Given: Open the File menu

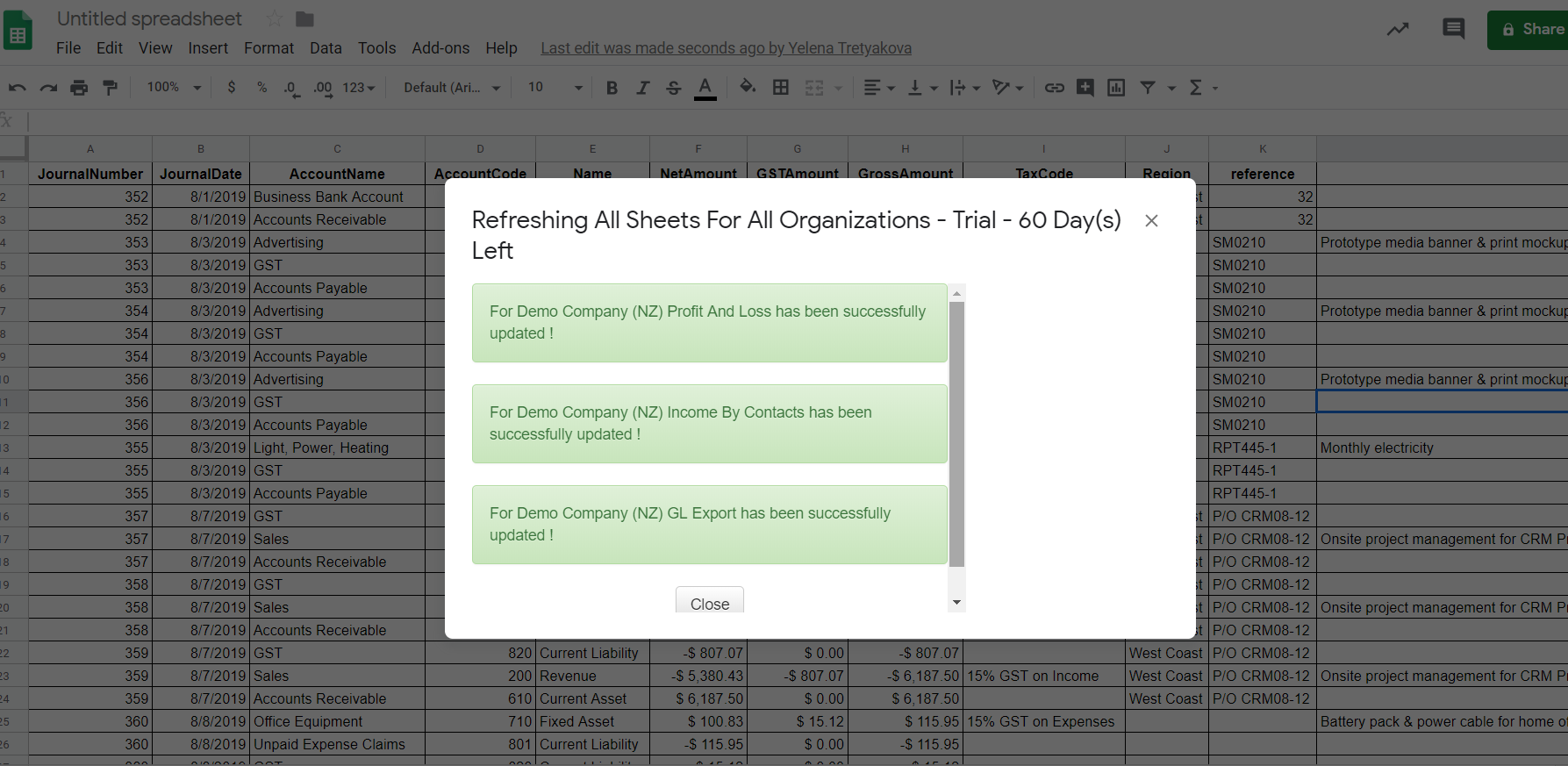Looking at the screenshot, I should 68,48.
